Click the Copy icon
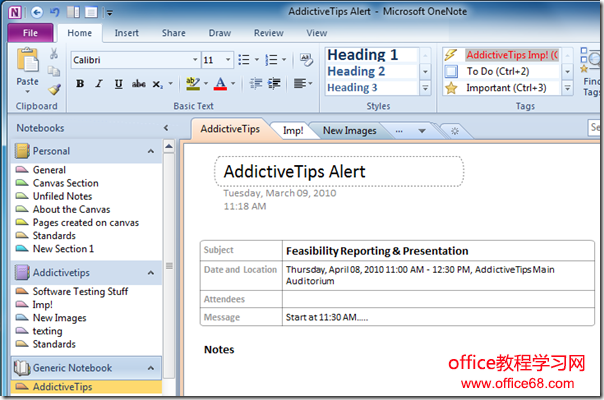Screen dimensions: 604x400 54,71
